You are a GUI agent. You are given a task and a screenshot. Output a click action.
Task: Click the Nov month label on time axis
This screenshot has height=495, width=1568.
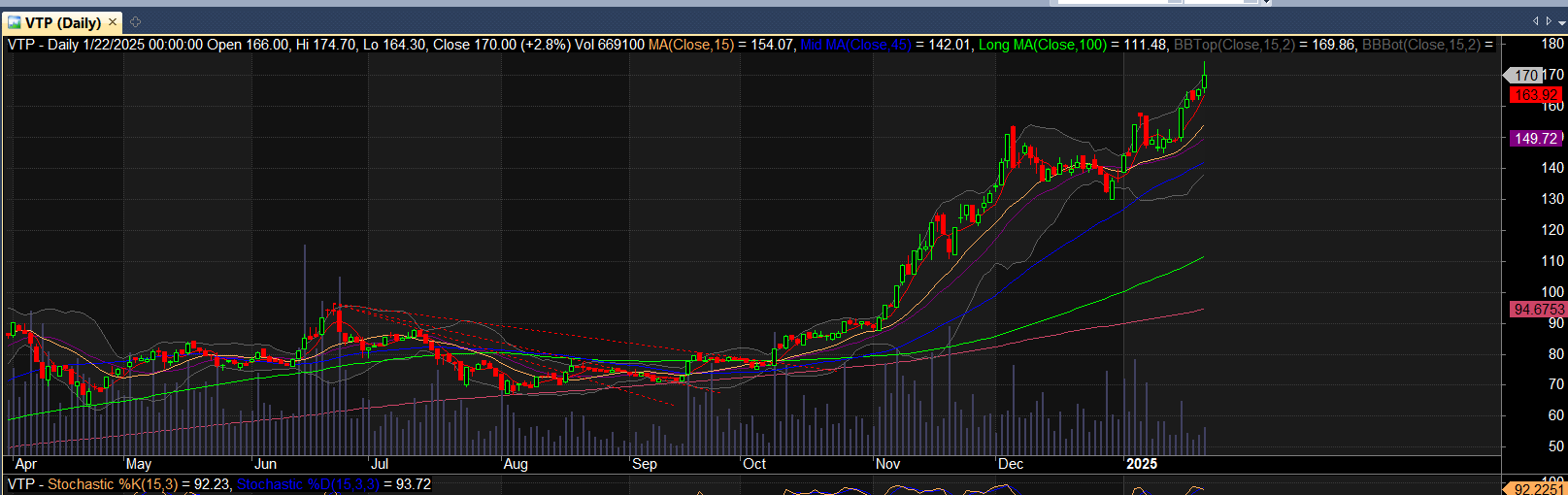(887, 464)
